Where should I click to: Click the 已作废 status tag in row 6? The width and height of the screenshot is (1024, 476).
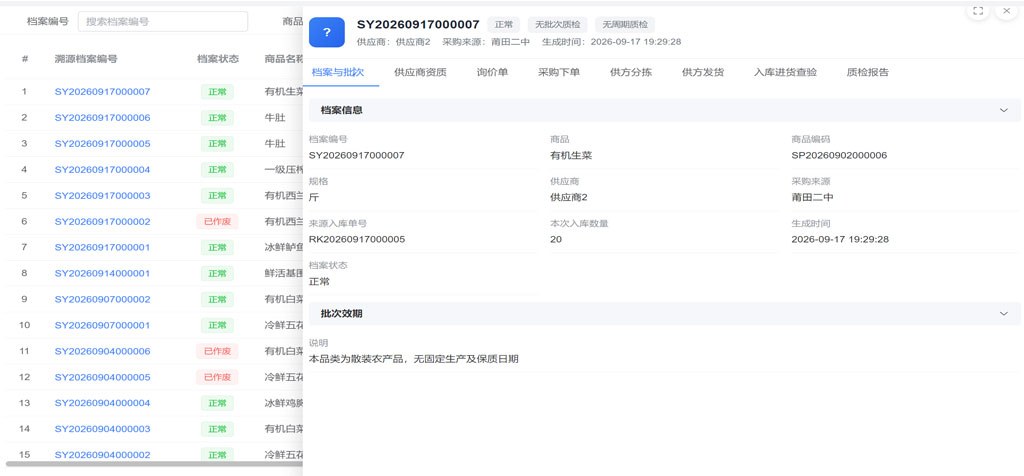tap(217, 222)
